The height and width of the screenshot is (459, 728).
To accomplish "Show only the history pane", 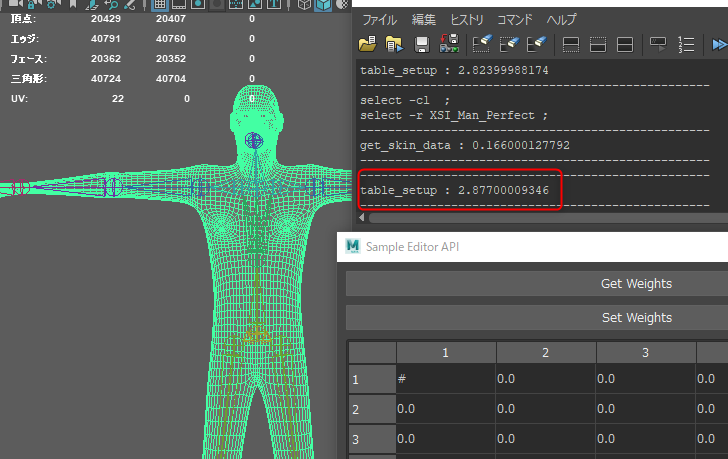I will pos(571,45).
